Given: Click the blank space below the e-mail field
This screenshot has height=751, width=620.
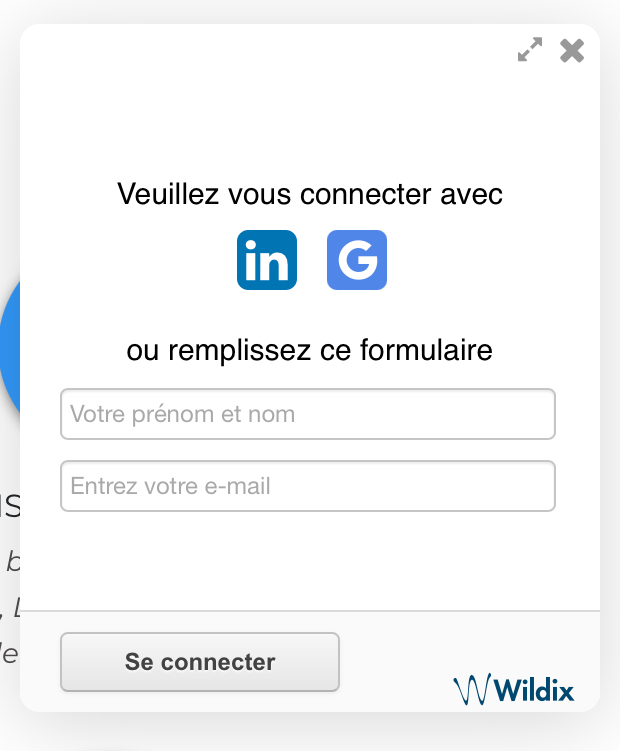Looking at the screenshot, I should tap(310, 560).
